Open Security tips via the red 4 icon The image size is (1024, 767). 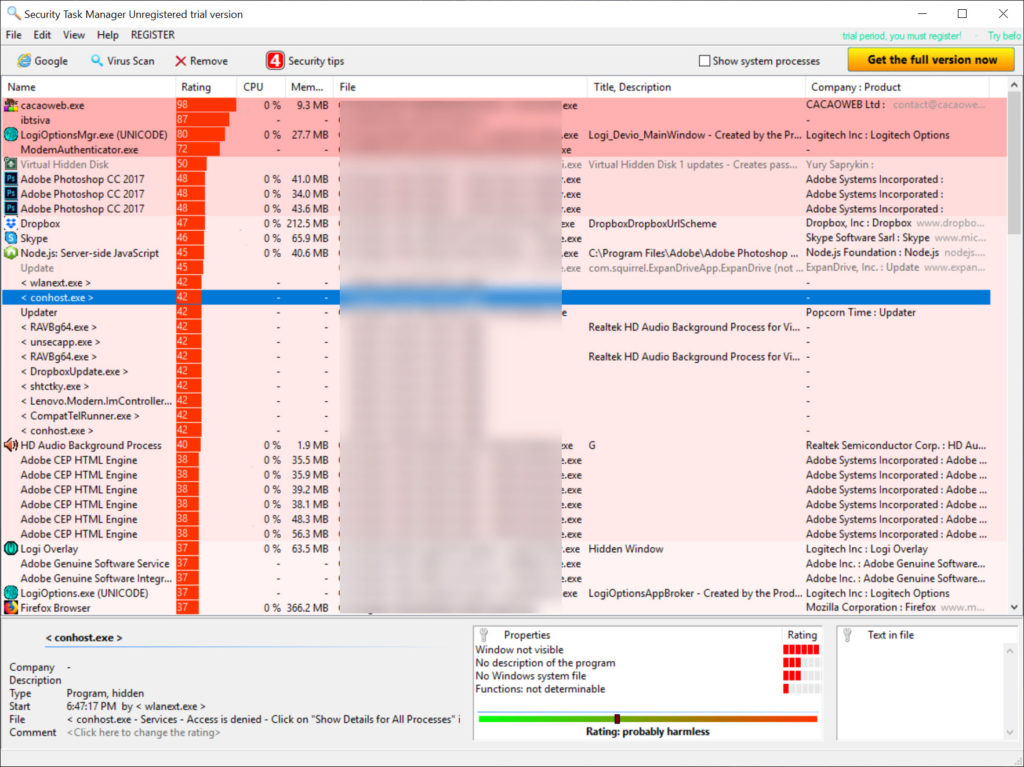coord(275,61)
